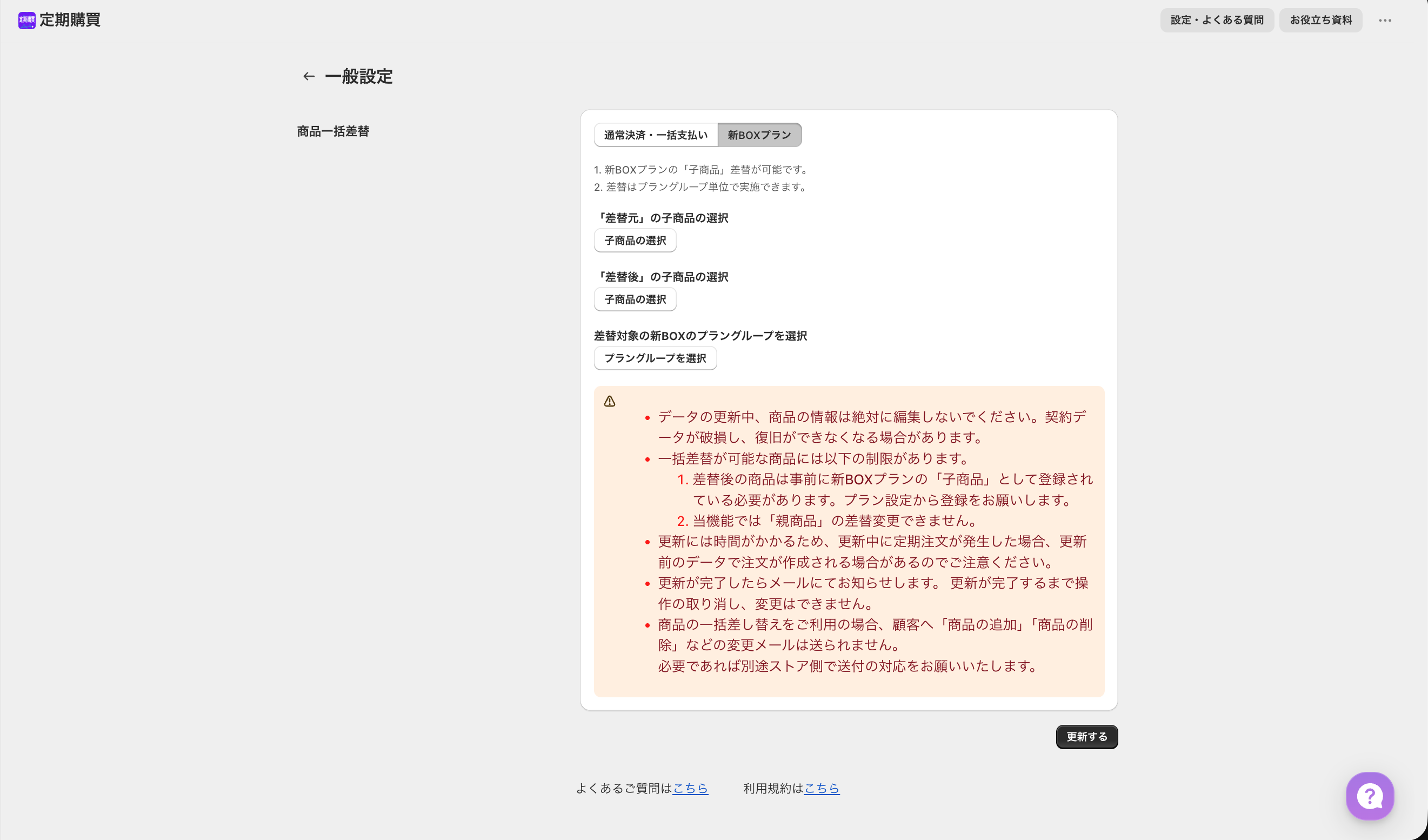
Task: Click 差替対象の新BOXのプラングループを選択 label
Action: 700,336
